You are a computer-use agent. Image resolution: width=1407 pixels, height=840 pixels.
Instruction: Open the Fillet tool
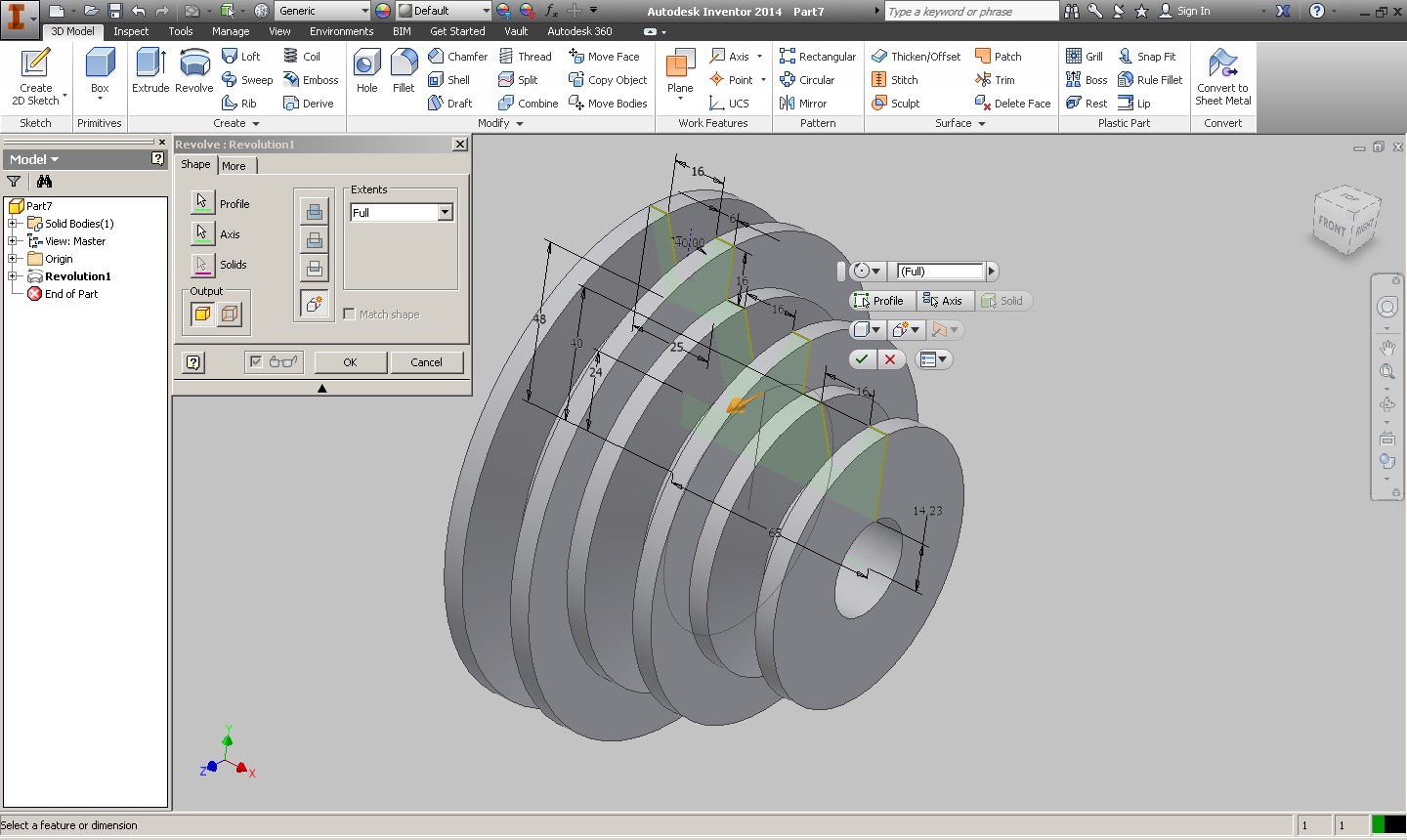pyautogui.click(x=404, y=71)
